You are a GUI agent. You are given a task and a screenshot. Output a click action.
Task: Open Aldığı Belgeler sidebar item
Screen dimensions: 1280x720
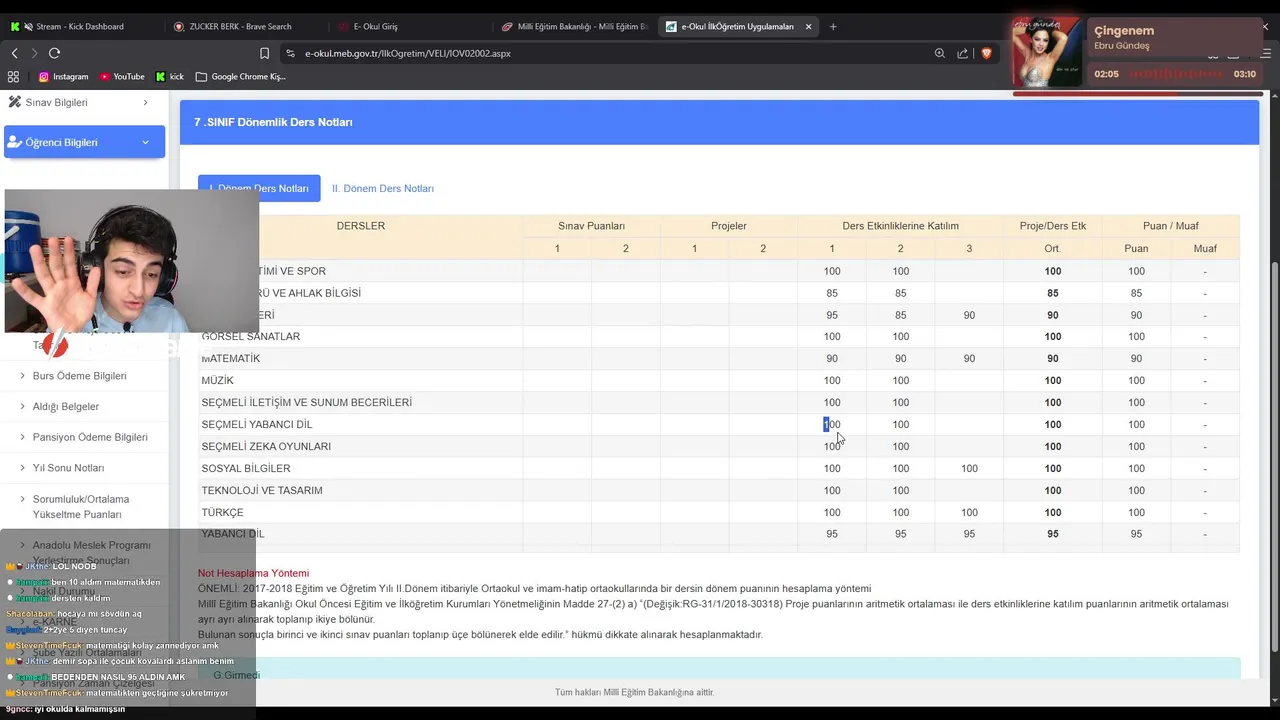coord(66,406)
